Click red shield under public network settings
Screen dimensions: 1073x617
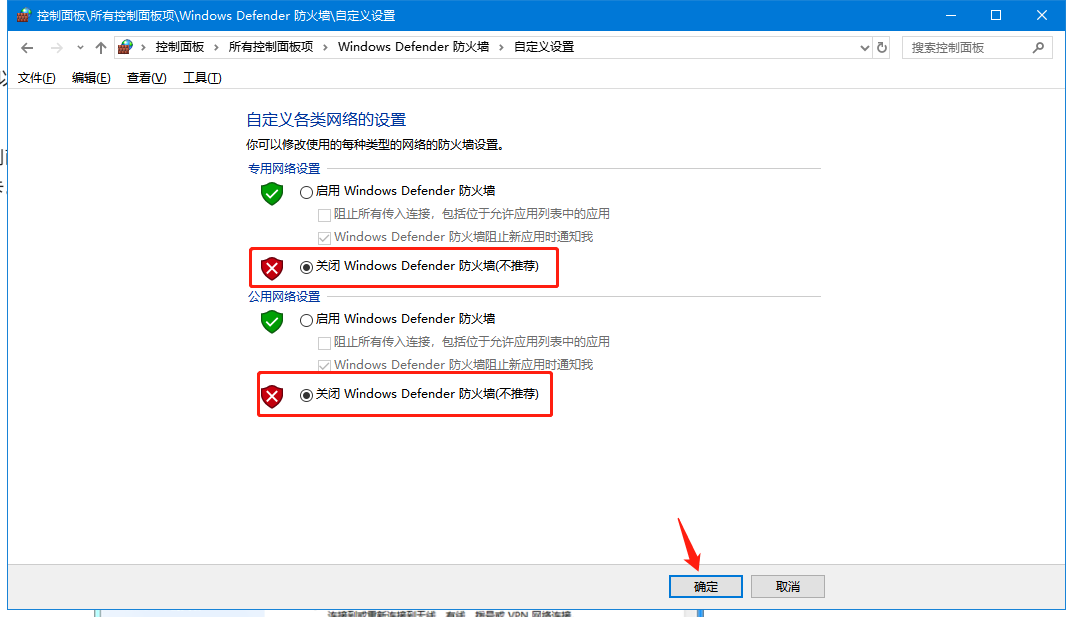pyautogui.click(x=272, y=395)
